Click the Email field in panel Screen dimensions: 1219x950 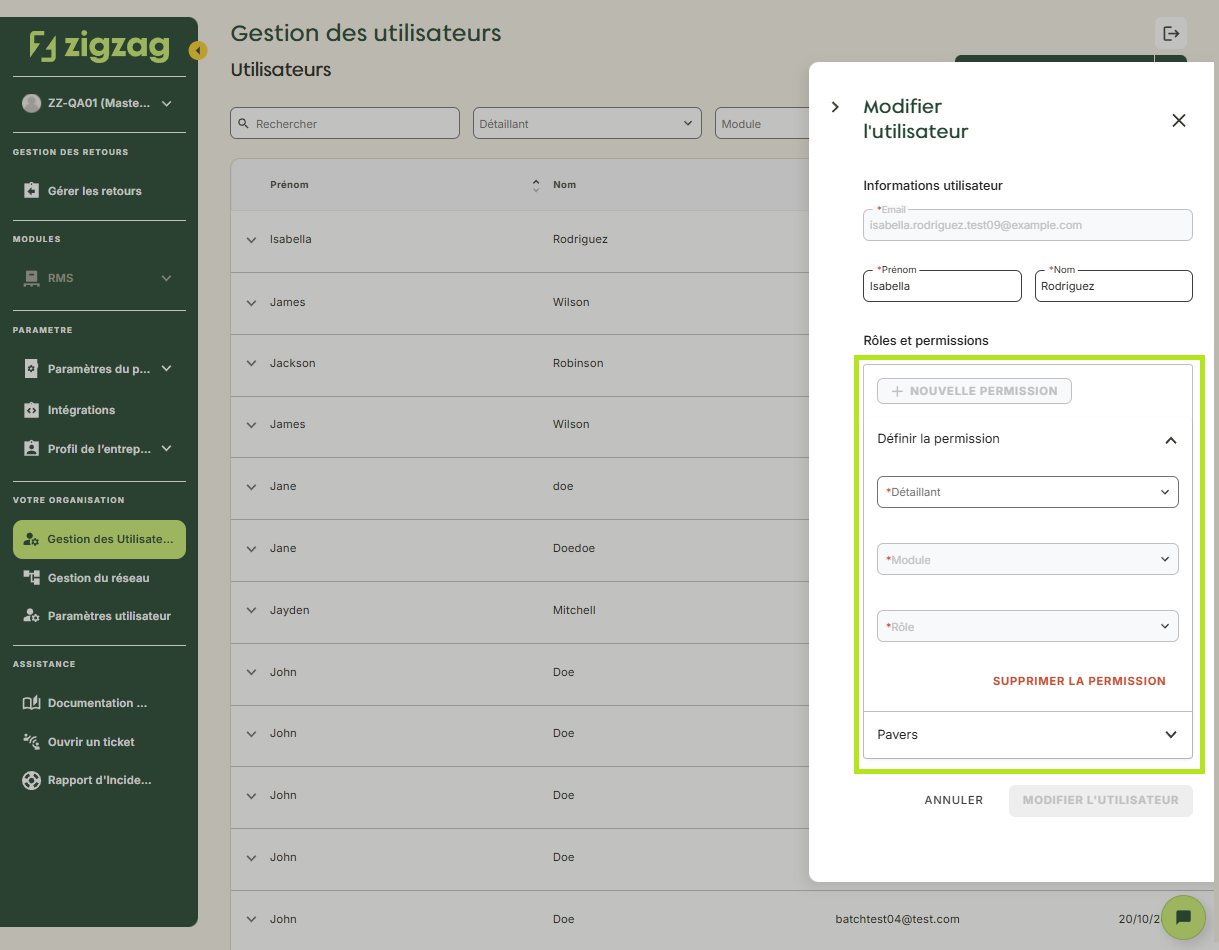tap(1028, 225)
